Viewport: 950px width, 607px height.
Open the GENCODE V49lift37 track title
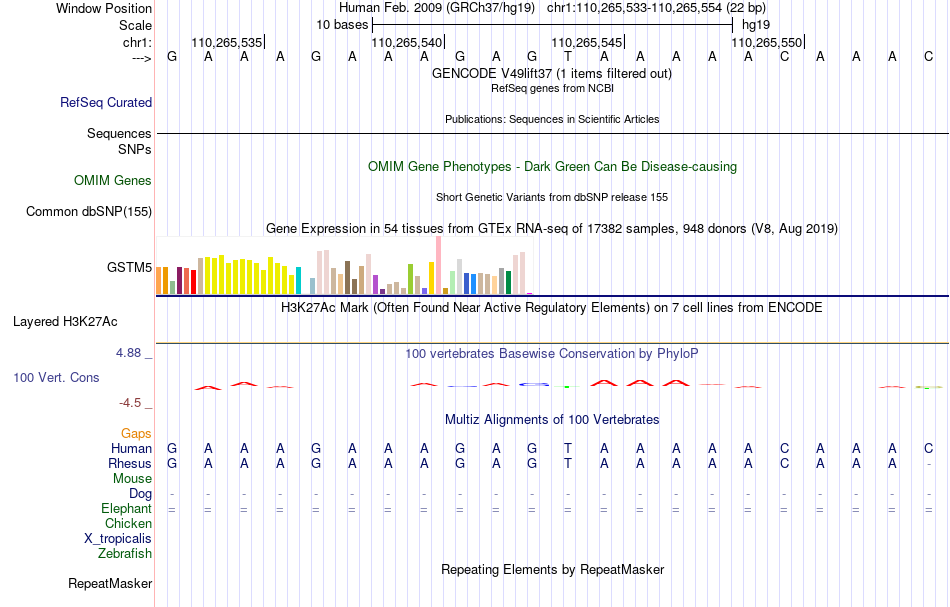[x=552, y=74]
